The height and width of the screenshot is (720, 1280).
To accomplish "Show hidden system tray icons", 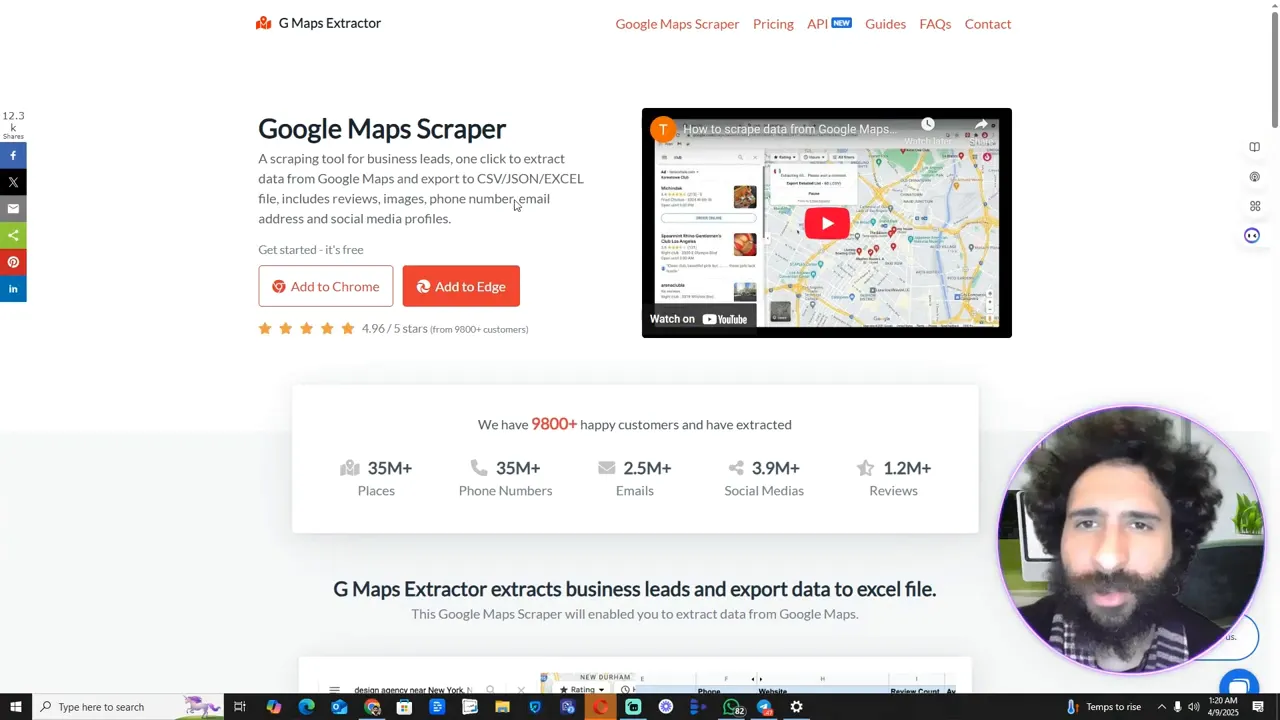I will coord(1161,707).
